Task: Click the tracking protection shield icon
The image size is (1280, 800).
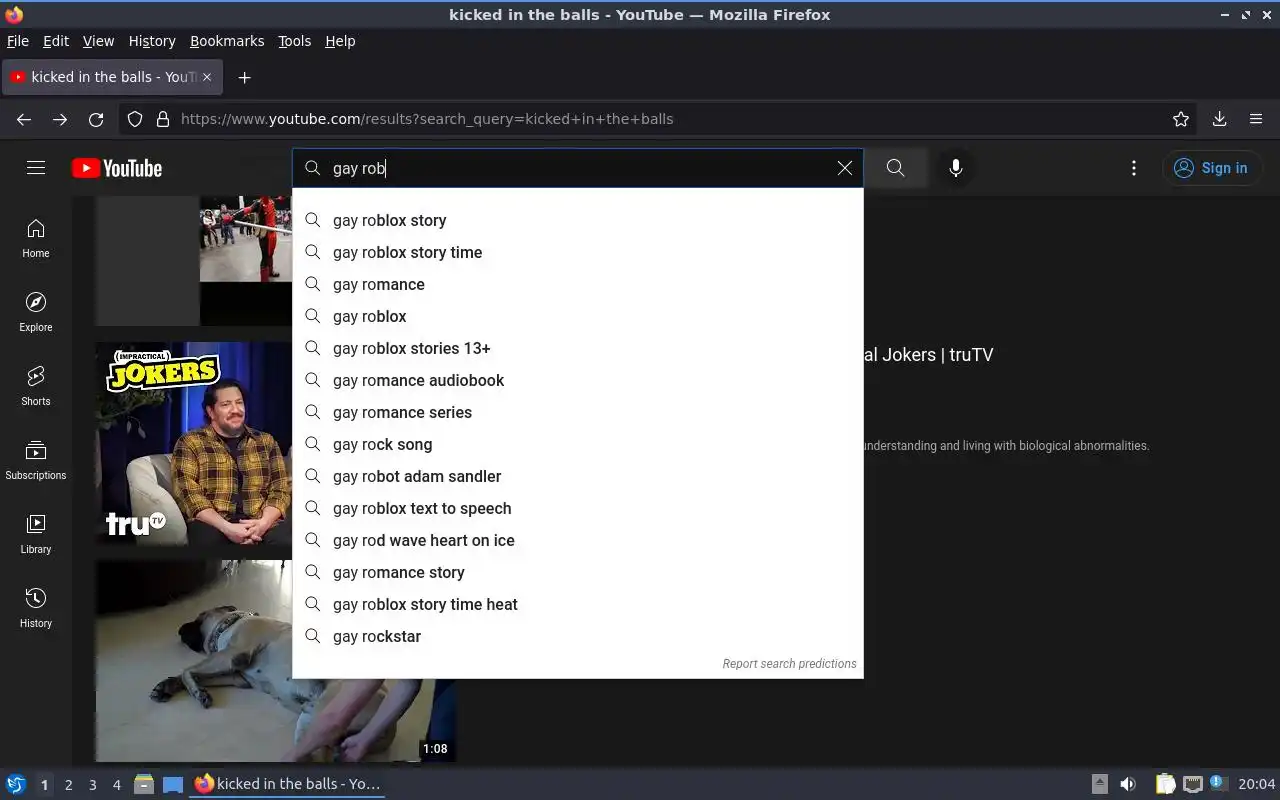Action: [x=135, y=119]
